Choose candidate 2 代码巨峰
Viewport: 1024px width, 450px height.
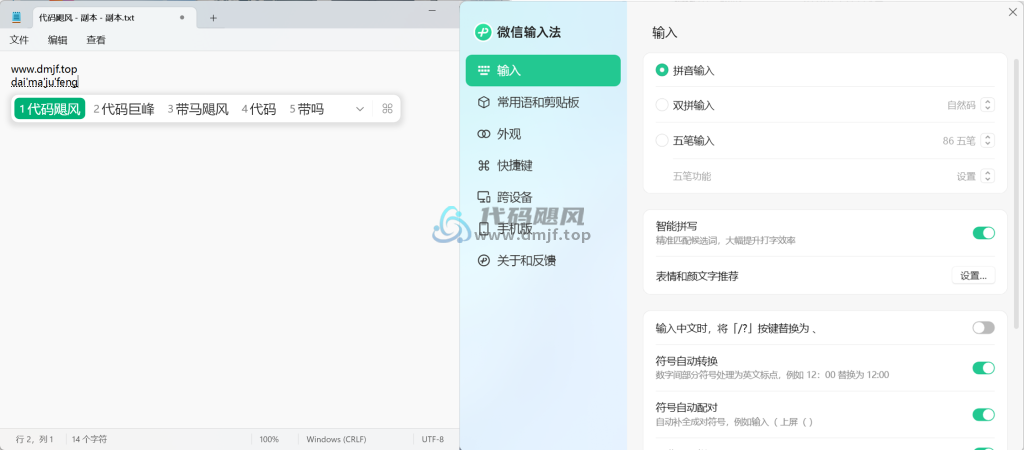[x=123, y=109]
